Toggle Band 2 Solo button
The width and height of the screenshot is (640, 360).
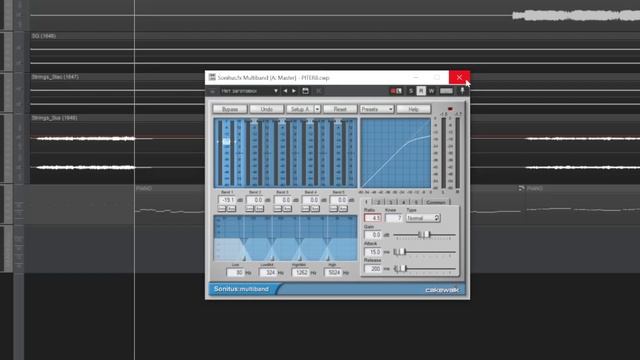pyautogui.click(x=249, y=209)
